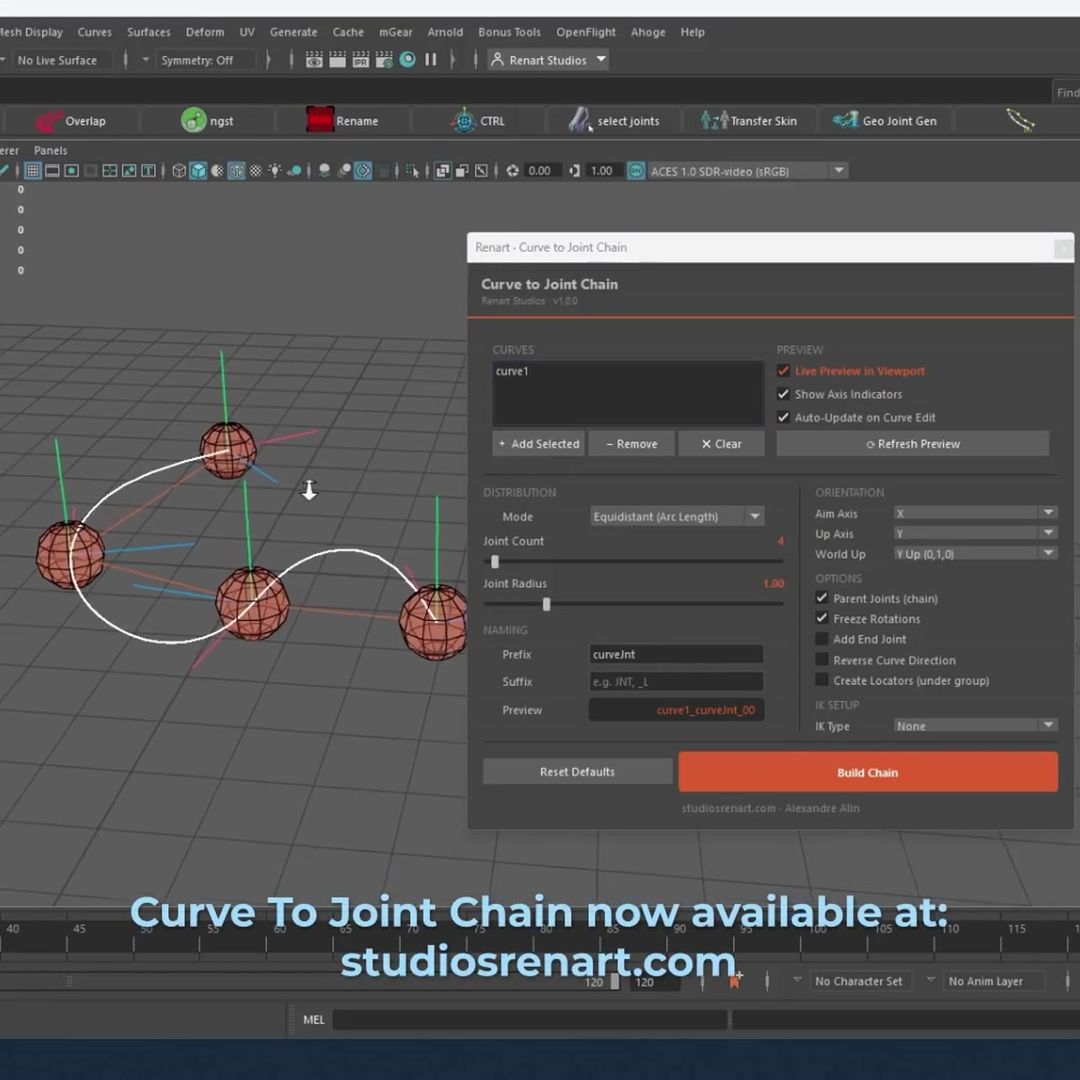1080x1080 pixels.
Task: Pause the viewport with the pause icon
Action: click(x=431, y=60)
